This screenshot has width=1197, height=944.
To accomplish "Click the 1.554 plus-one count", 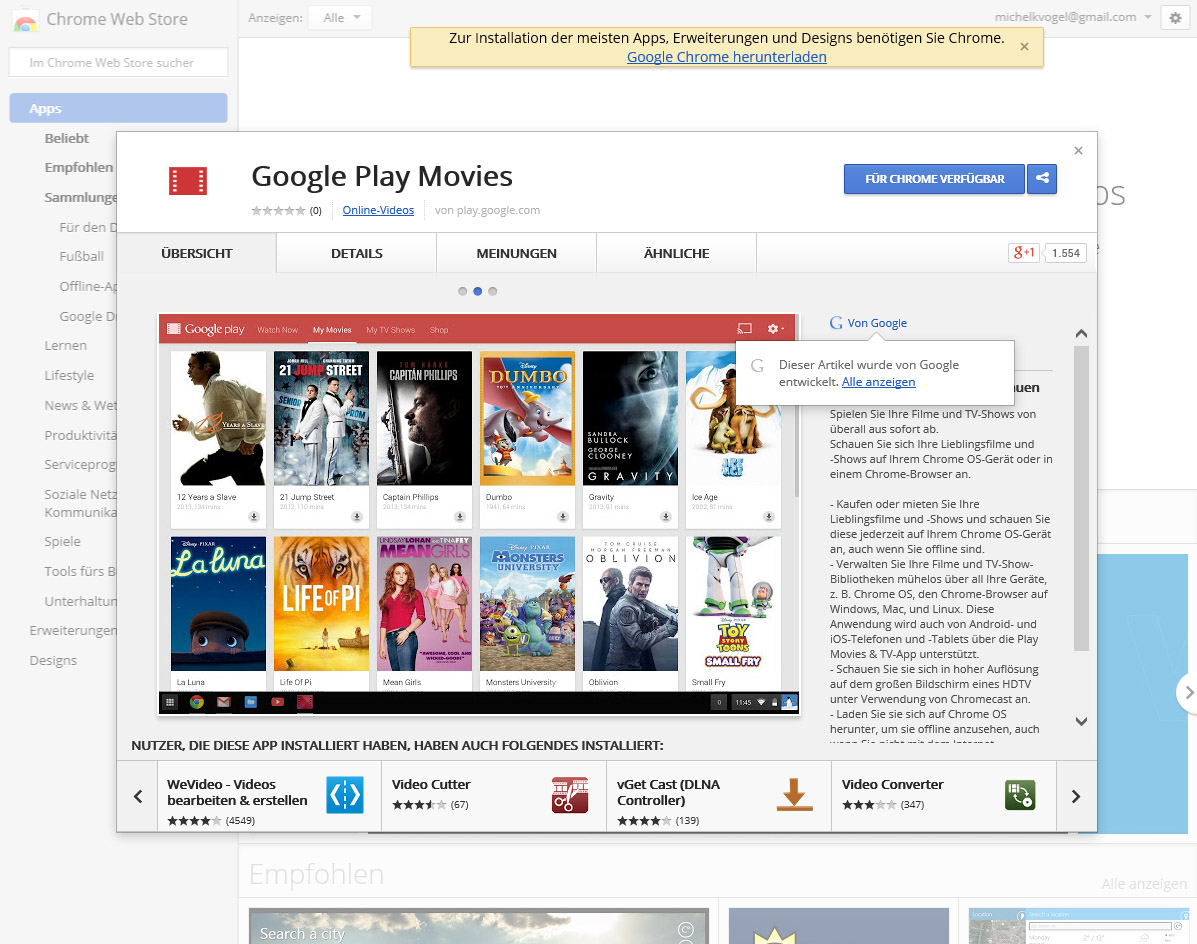I will click(x=1066, y=253).
